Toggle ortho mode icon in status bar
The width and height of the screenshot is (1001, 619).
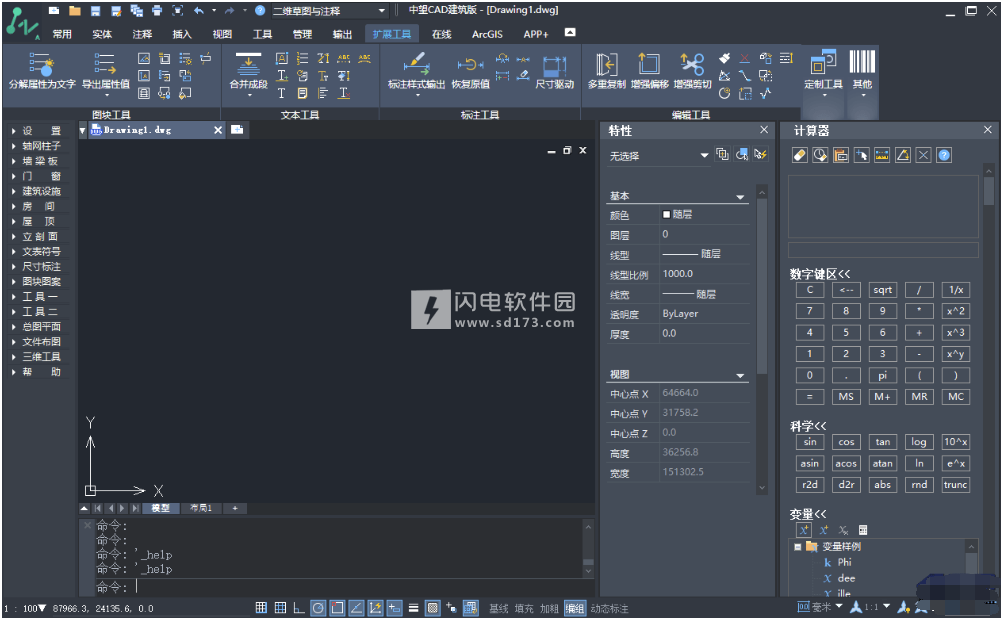[x=298, y=608]
